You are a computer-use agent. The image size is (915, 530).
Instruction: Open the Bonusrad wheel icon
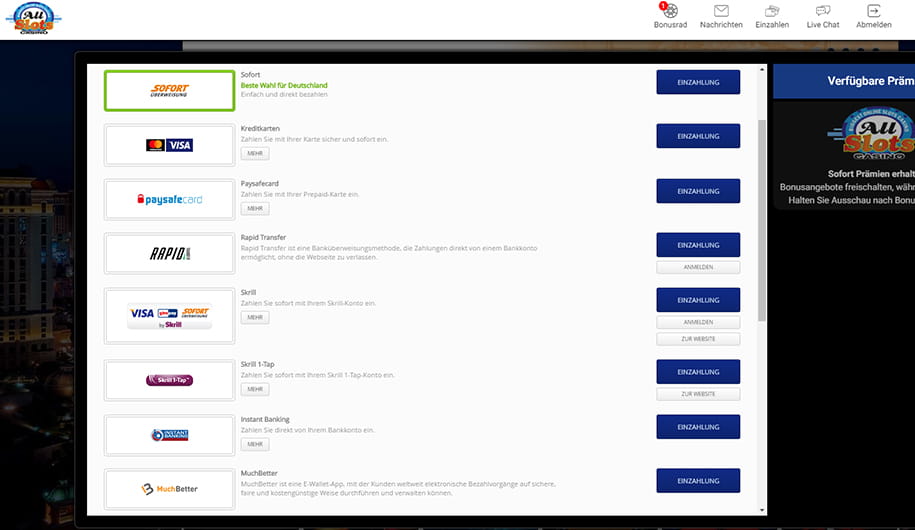click(x=670, y=11)
